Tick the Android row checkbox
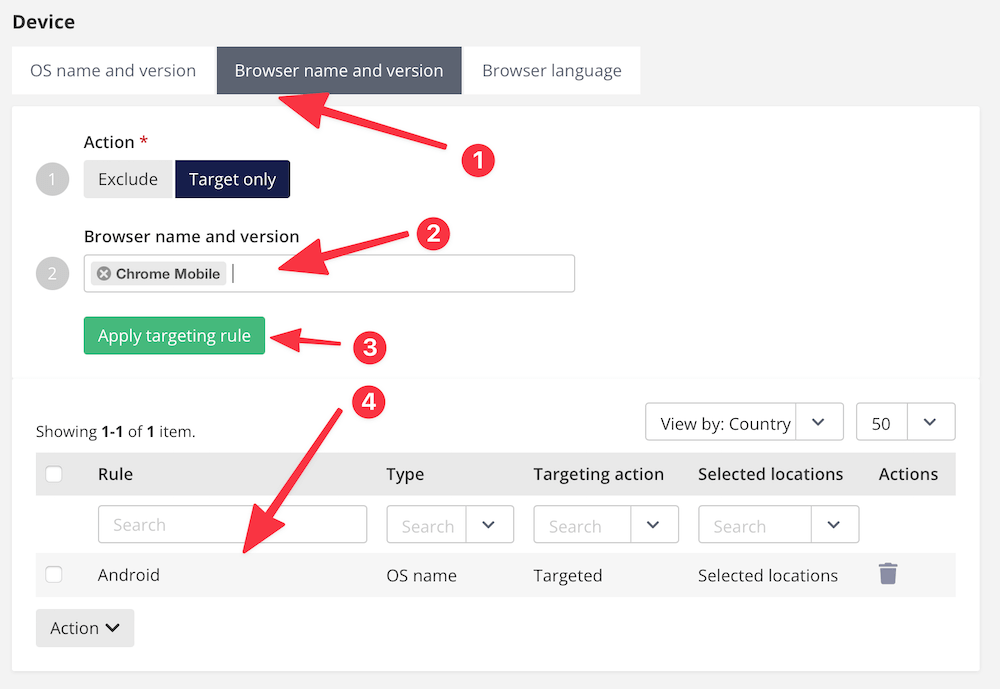Screen dimensions: 1000x689 54,575
